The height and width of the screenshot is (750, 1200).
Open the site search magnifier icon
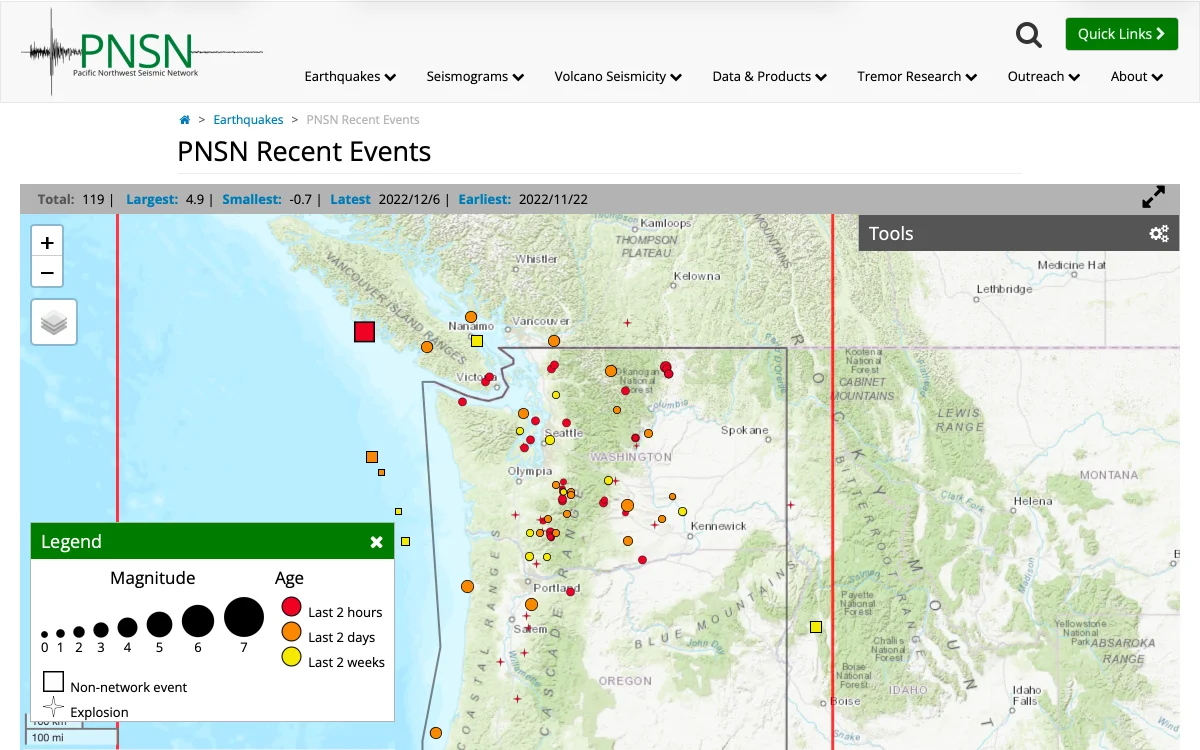(1029, 35)
